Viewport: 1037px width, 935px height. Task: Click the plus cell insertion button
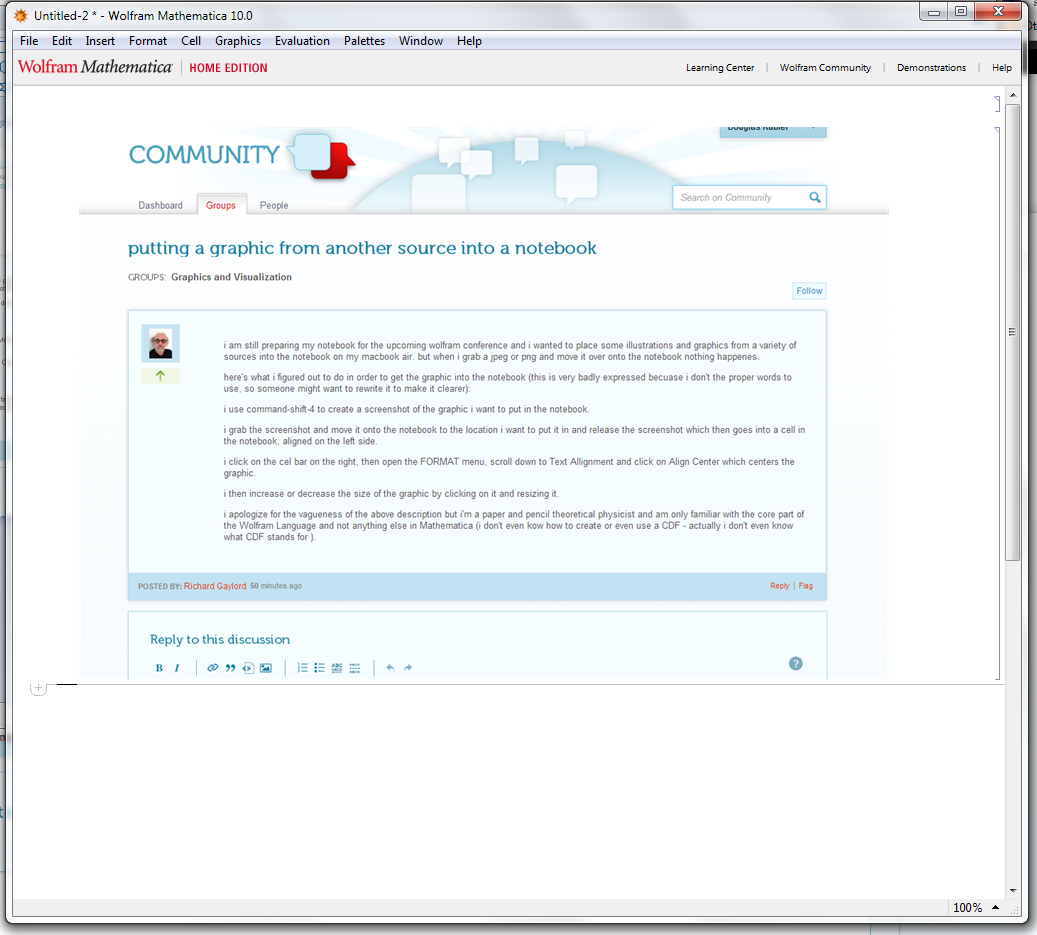coord(38,688)
